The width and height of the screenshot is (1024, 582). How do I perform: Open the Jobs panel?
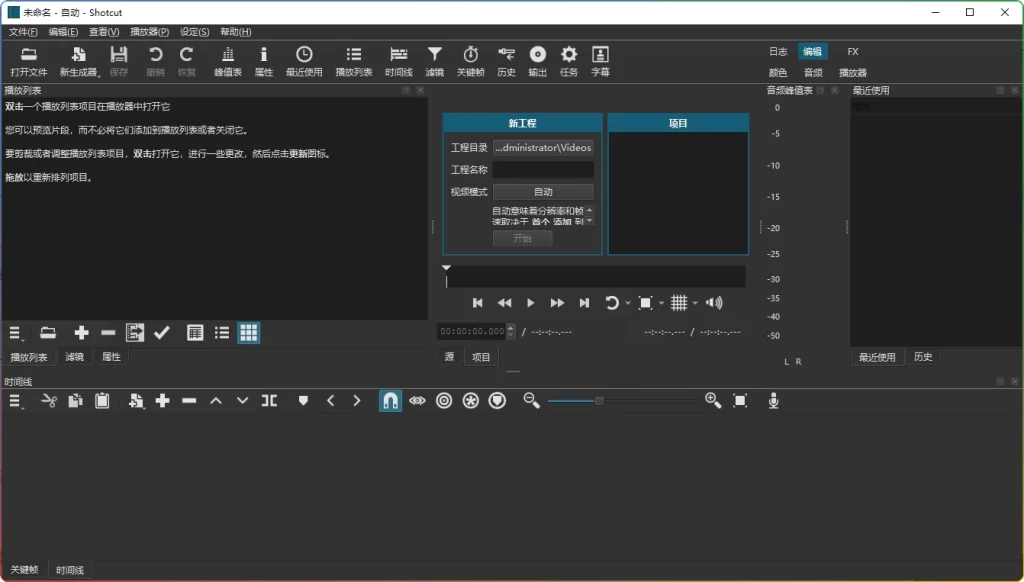tap(568, 60)
